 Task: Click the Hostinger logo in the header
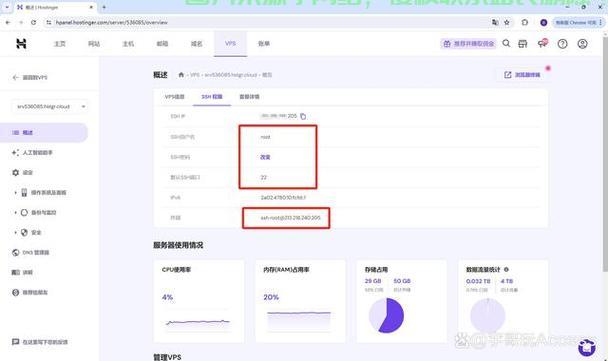(21, 43)
